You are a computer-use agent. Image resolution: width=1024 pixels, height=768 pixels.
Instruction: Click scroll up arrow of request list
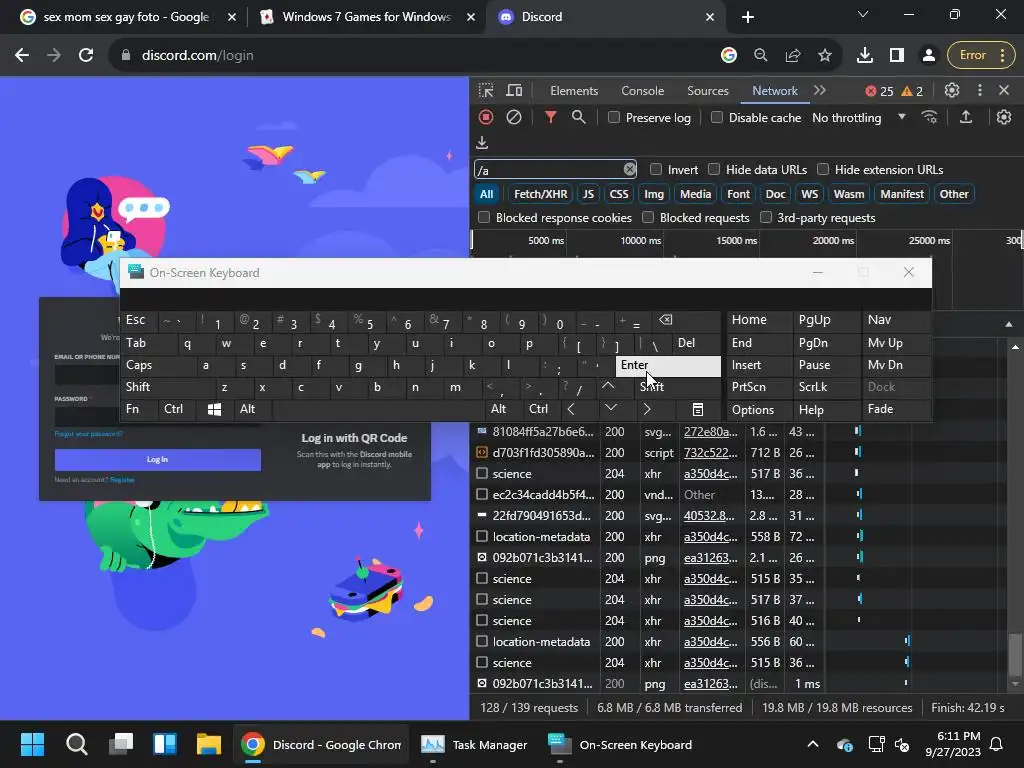pos(1015,347)
